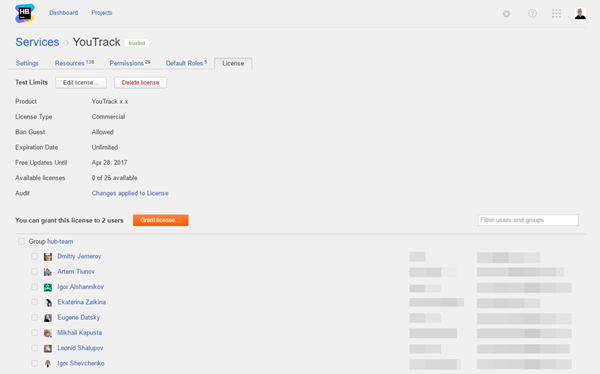Open the Hub logo home icon
This screenshot has height=374, width=600.
coord(25,13)
